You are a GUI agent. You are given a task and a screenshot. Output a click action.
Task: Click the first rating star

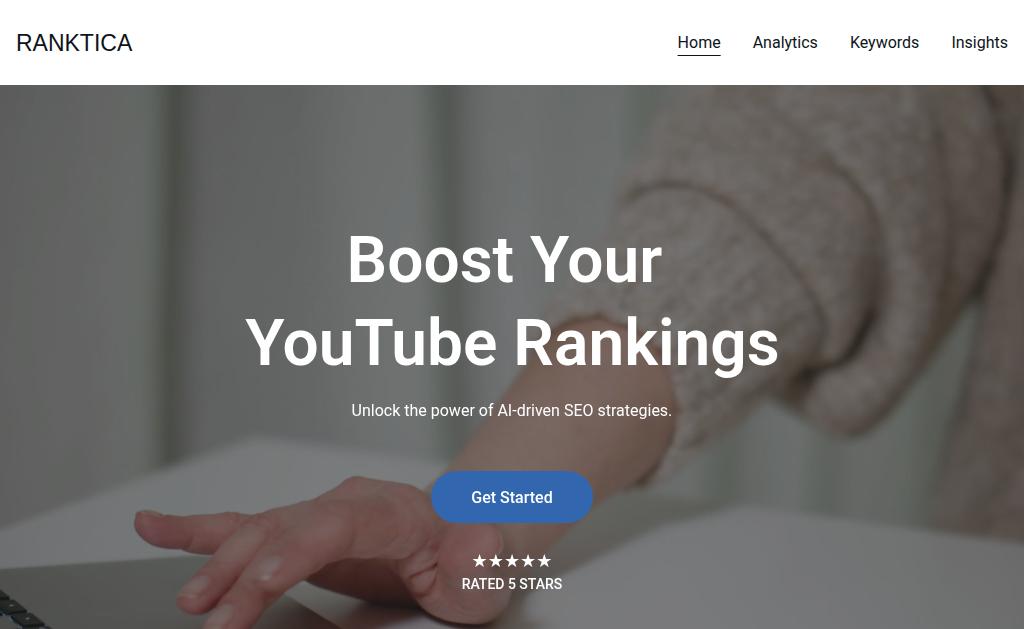(x=479, y=560)
